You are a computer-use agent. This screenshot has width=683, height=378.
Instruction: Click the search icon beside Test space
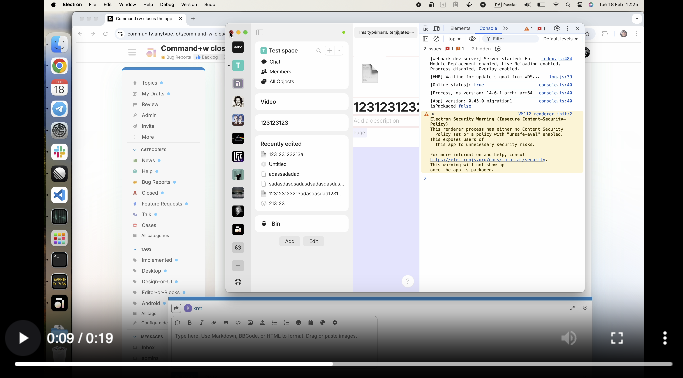(x=318, y=51)
